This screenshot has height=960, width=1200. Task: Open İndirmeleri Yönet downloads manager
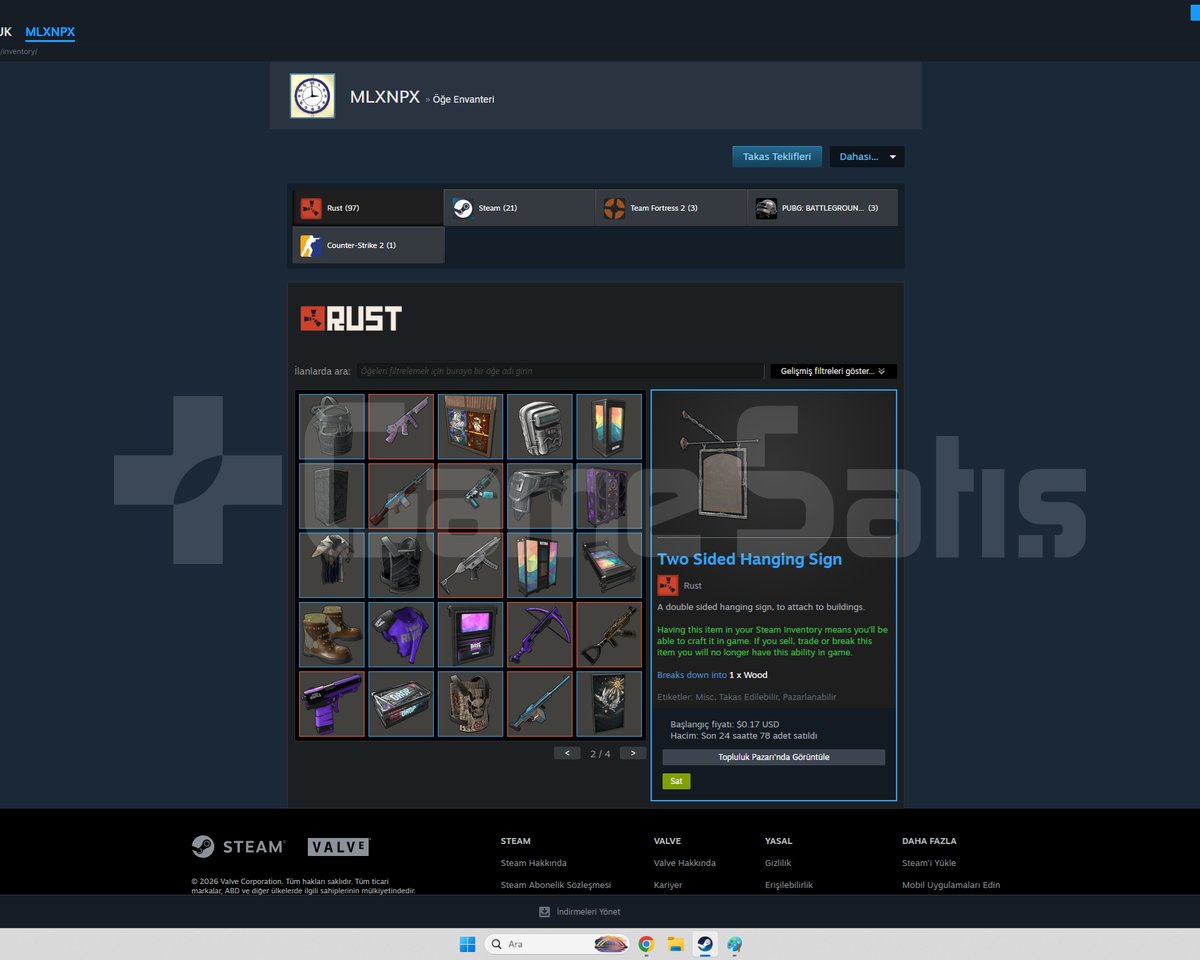(579, 912)
